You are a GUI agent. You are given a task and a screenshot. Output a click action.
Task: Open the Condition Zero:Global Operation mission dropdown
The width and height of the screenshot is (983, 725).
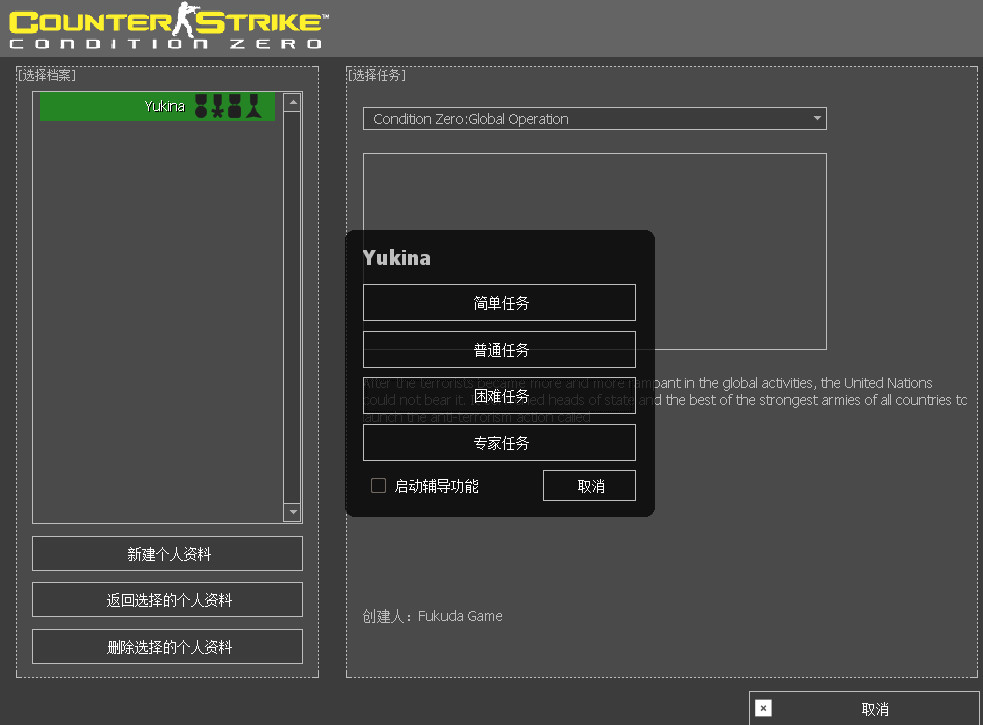[595, 118]
